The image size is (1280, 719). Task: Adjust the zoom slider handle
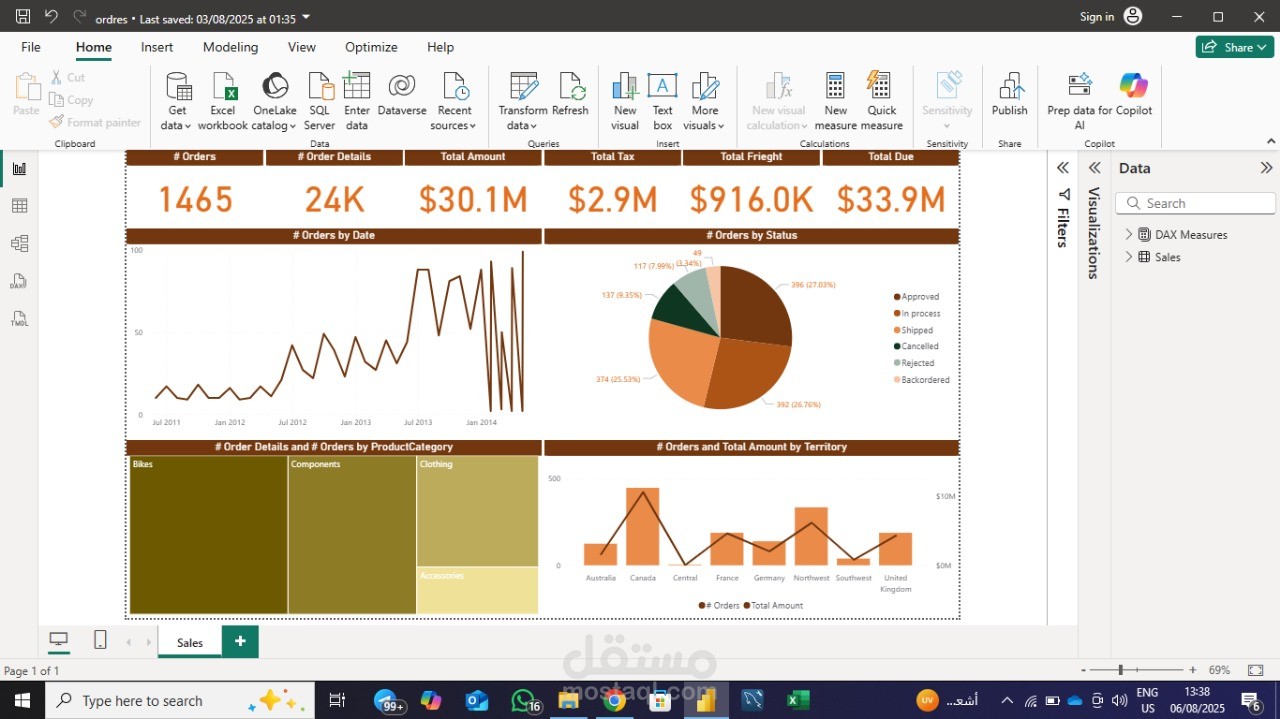click(x=1121, y=670)
